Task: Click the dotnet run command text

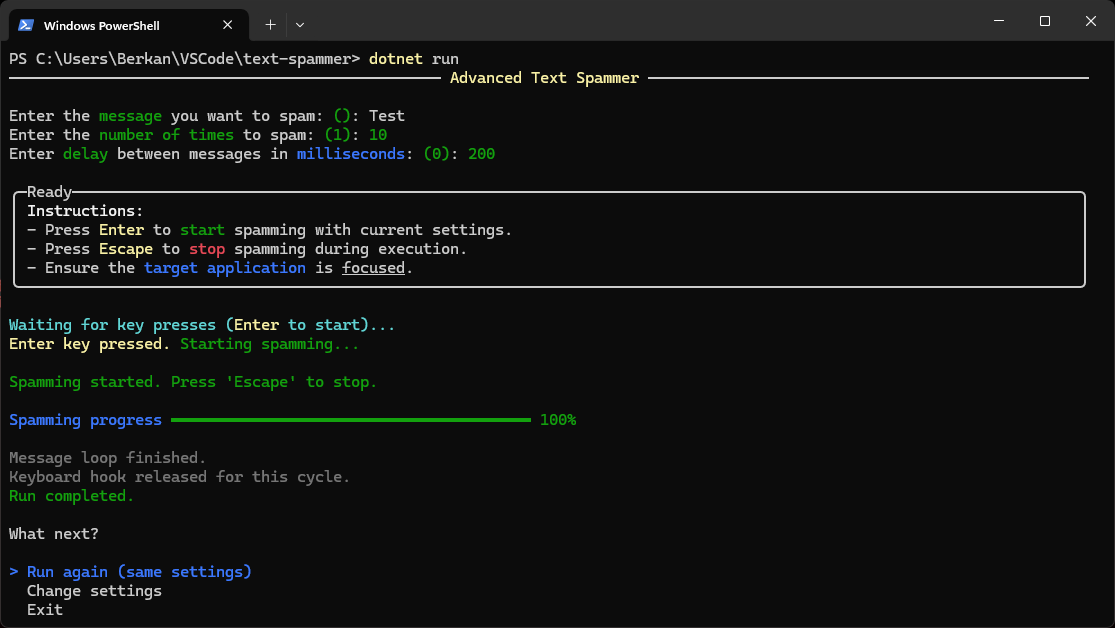Action: pyautogui.click(x=415, y=58)
